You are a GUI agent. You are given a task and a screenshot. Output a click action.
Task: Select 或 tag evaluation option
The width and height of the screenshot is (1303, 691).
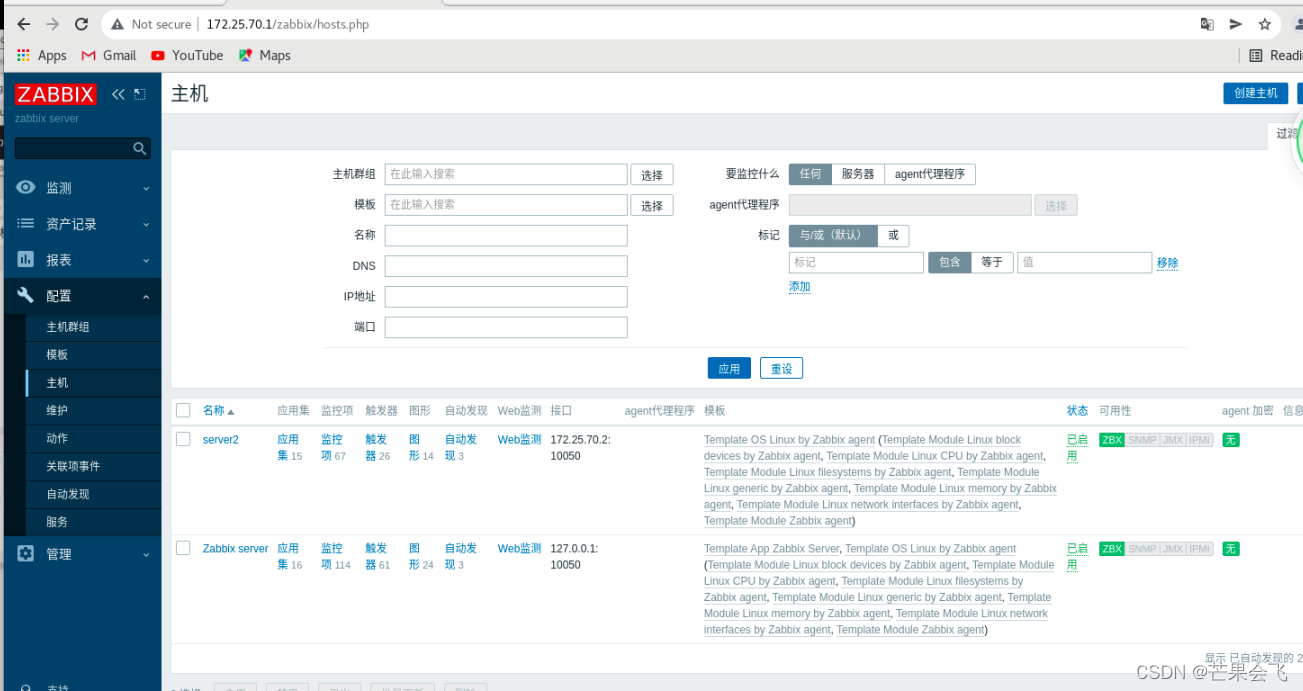(893, 236)
